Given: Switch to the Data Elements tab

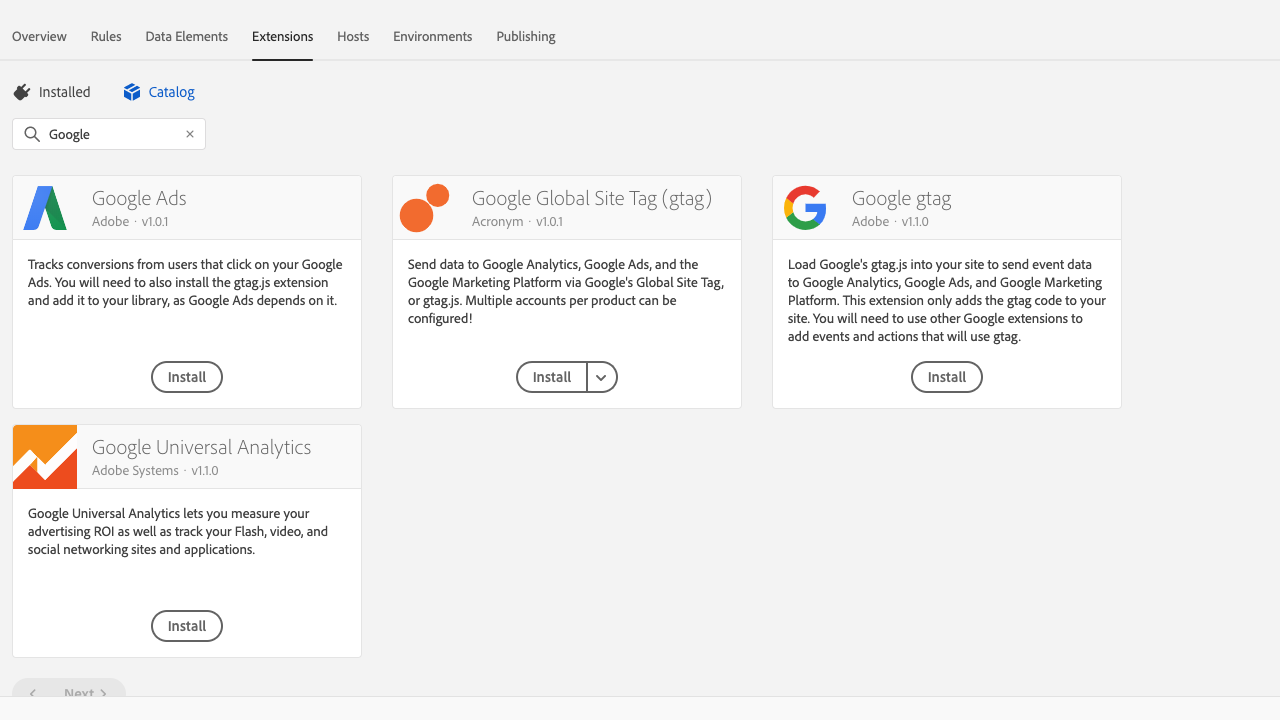Looking at the screenshot, I should [x=186, y=36].
